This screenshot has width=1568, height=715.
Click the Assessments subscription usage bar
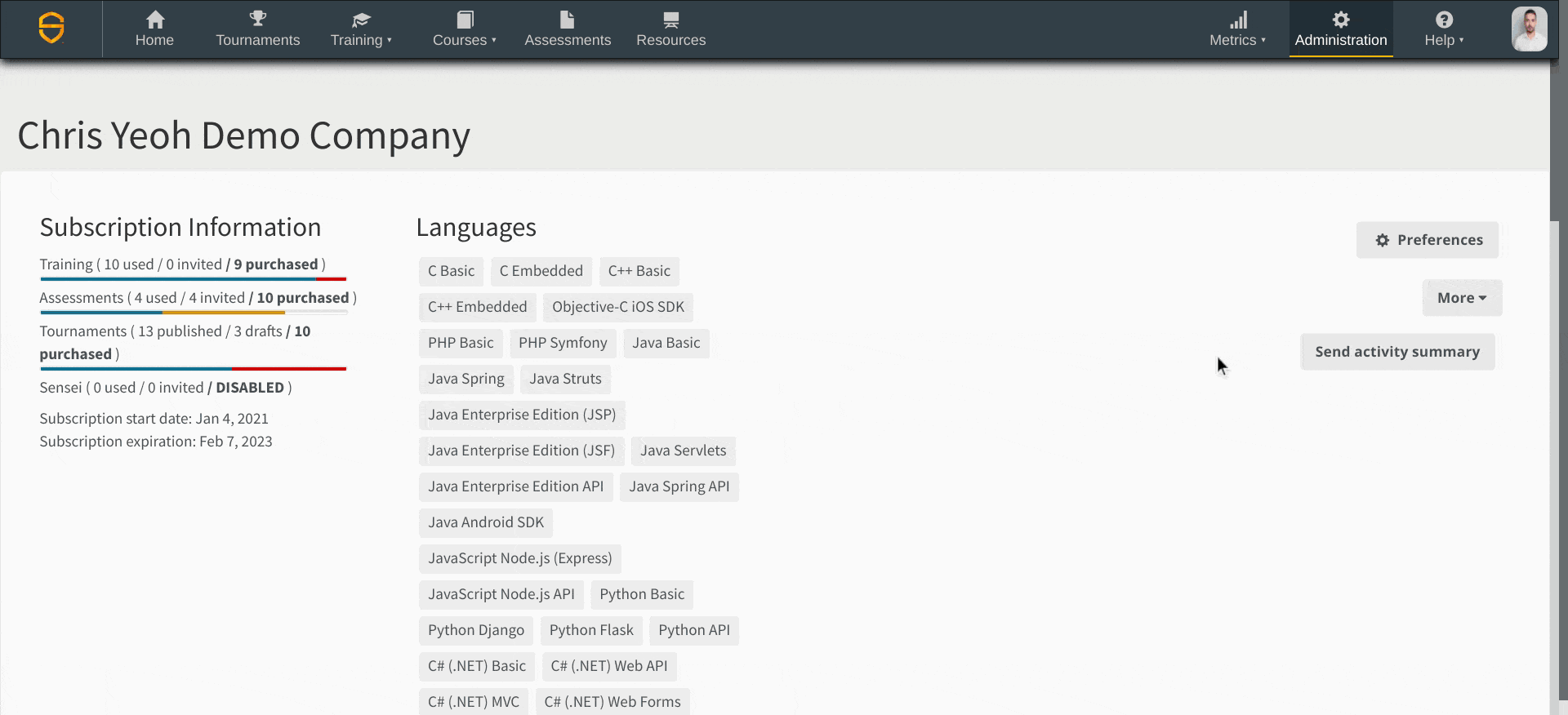(x=194, y=313)
